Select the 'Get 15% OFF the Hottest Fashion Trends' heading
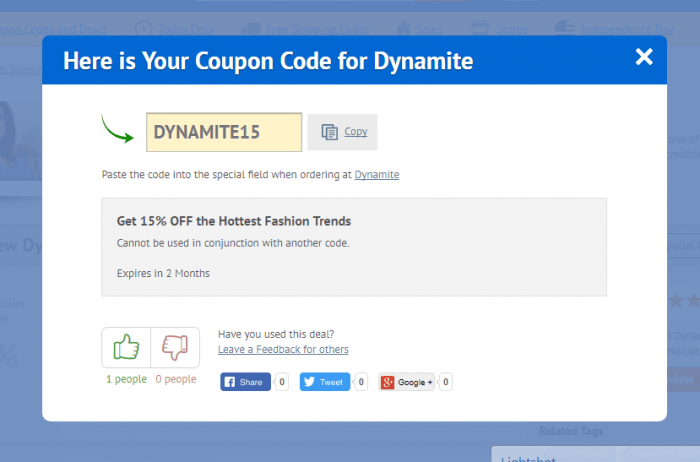The image size is (700, 462). pyautogui.click(x=234, y=221)
